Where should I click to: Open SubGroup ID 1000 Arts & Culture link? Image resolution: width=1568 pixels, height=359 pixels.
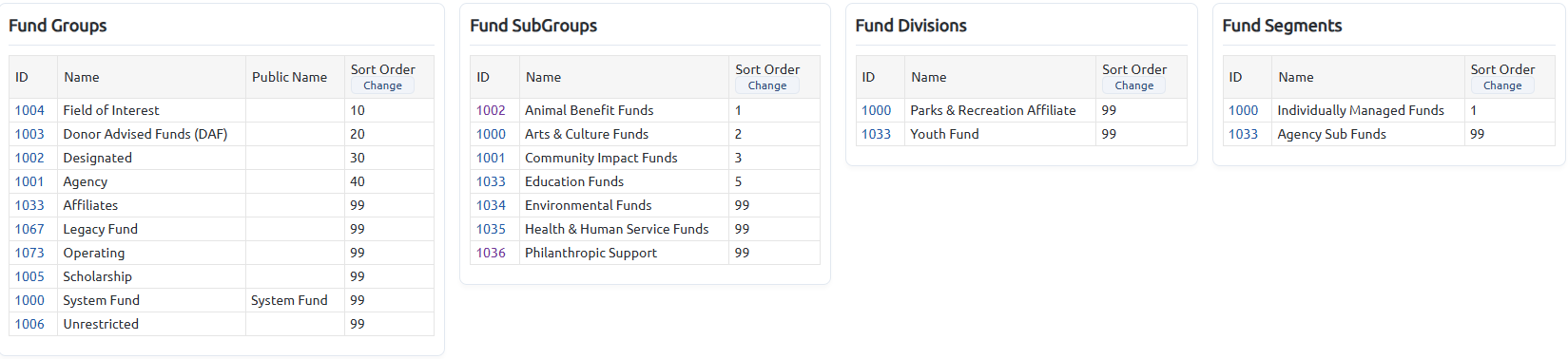click(x=491, y=134)
